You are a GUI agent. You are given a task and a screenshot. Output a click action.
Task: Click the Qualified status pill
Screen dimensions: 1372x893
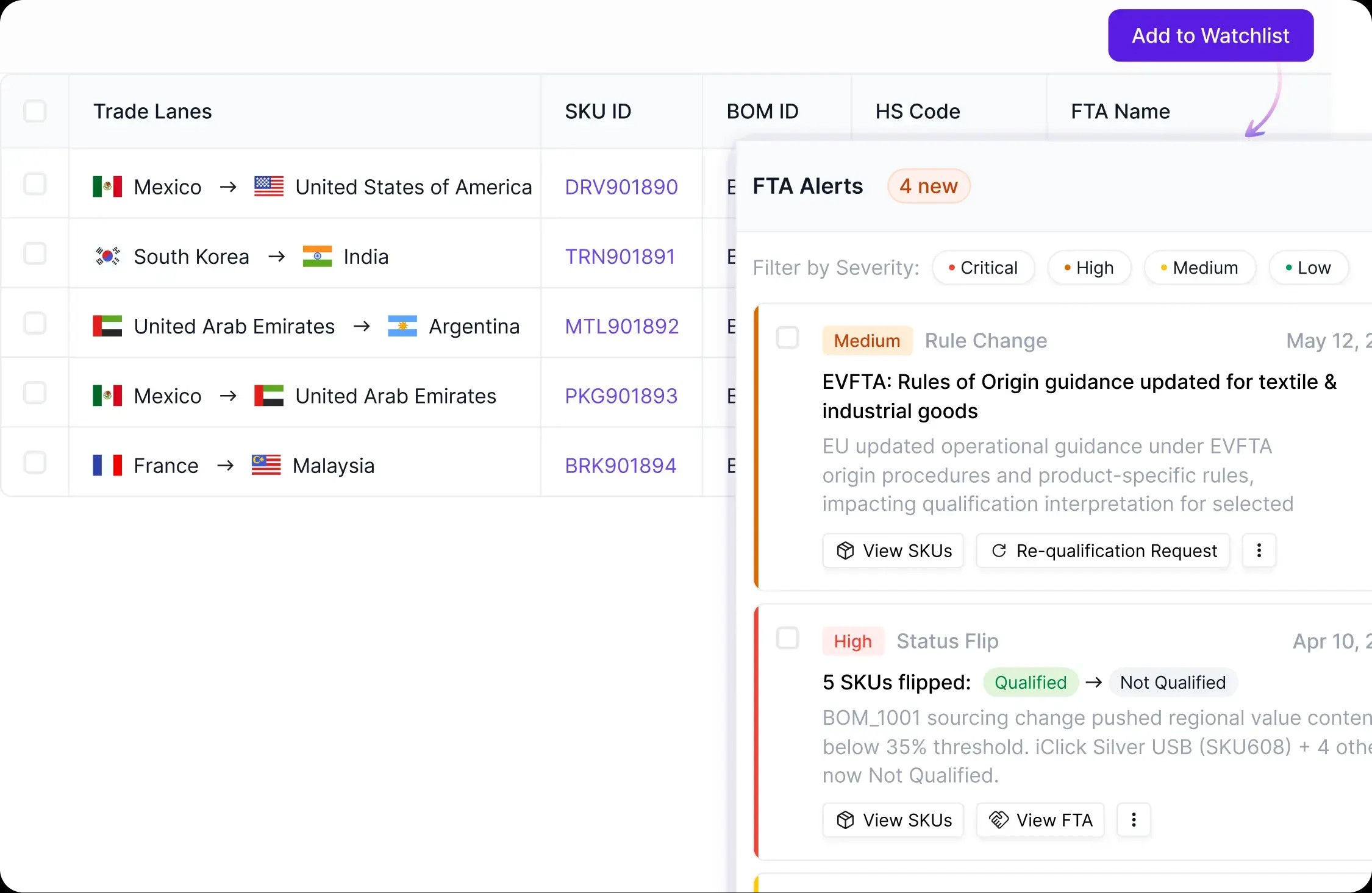[x=1031, y=682]
